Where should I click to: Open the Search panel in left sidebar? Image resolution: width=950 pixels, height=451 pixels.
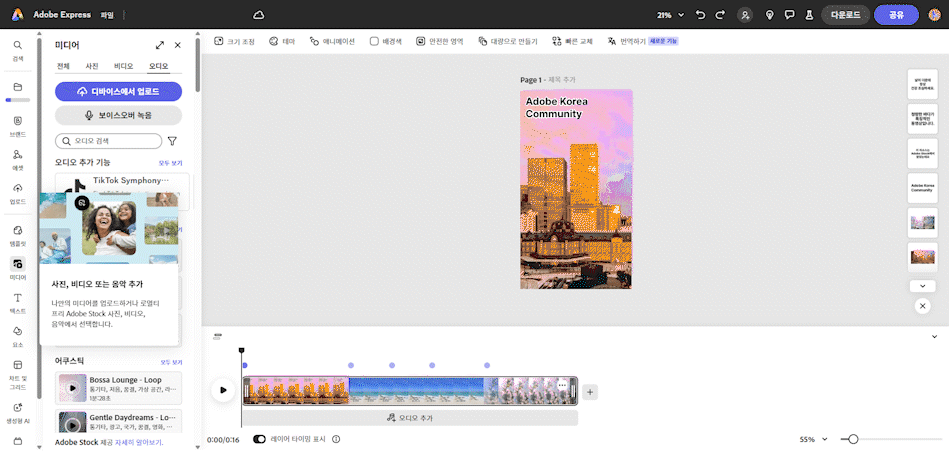click(x=18, y=50)
